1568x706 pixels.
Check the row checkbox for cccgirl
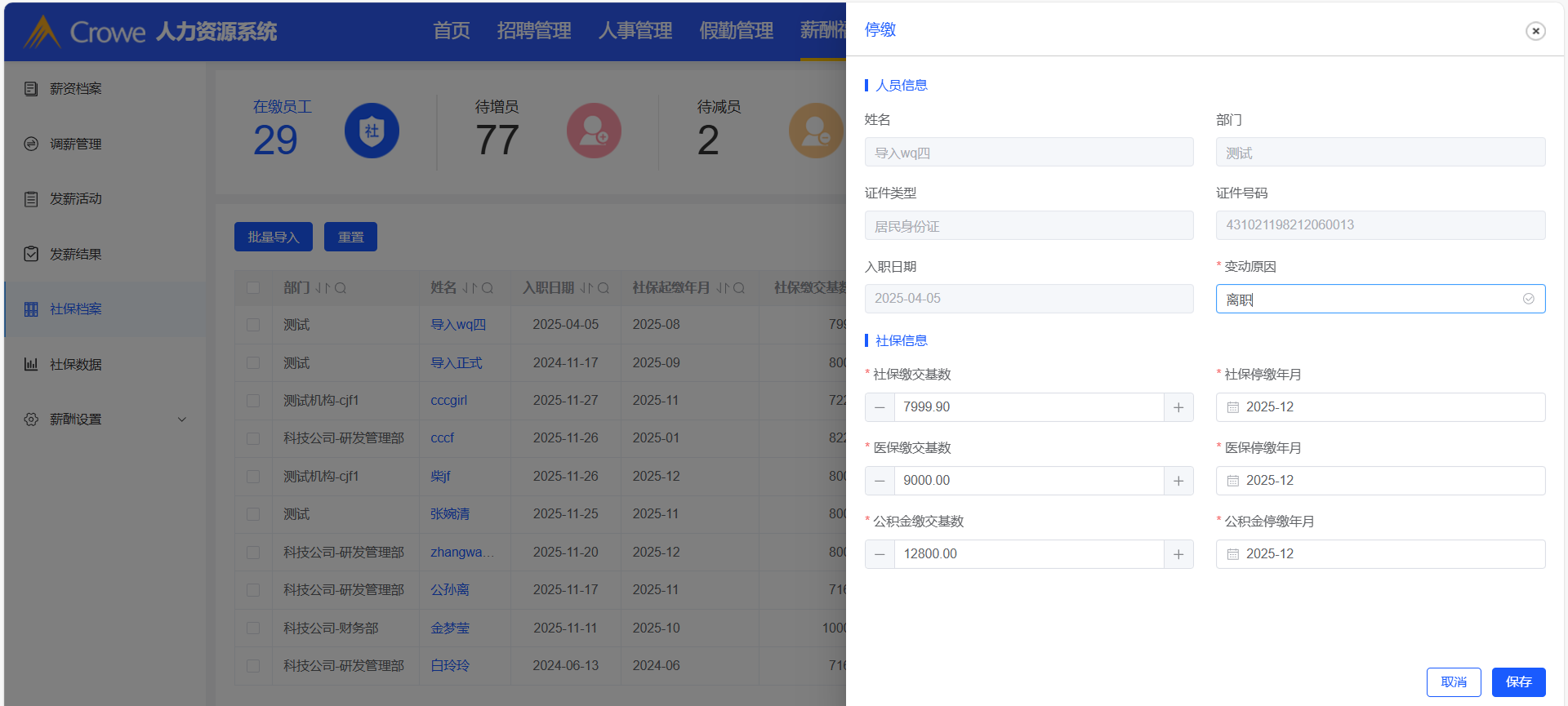point(253,401)
